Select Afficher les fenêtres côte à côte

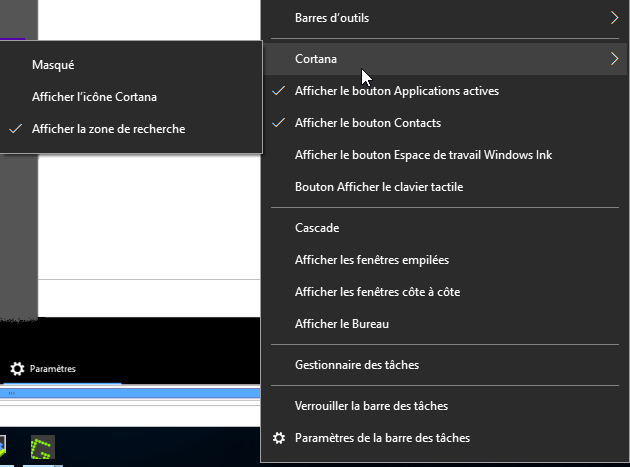(x=377, y=292)
